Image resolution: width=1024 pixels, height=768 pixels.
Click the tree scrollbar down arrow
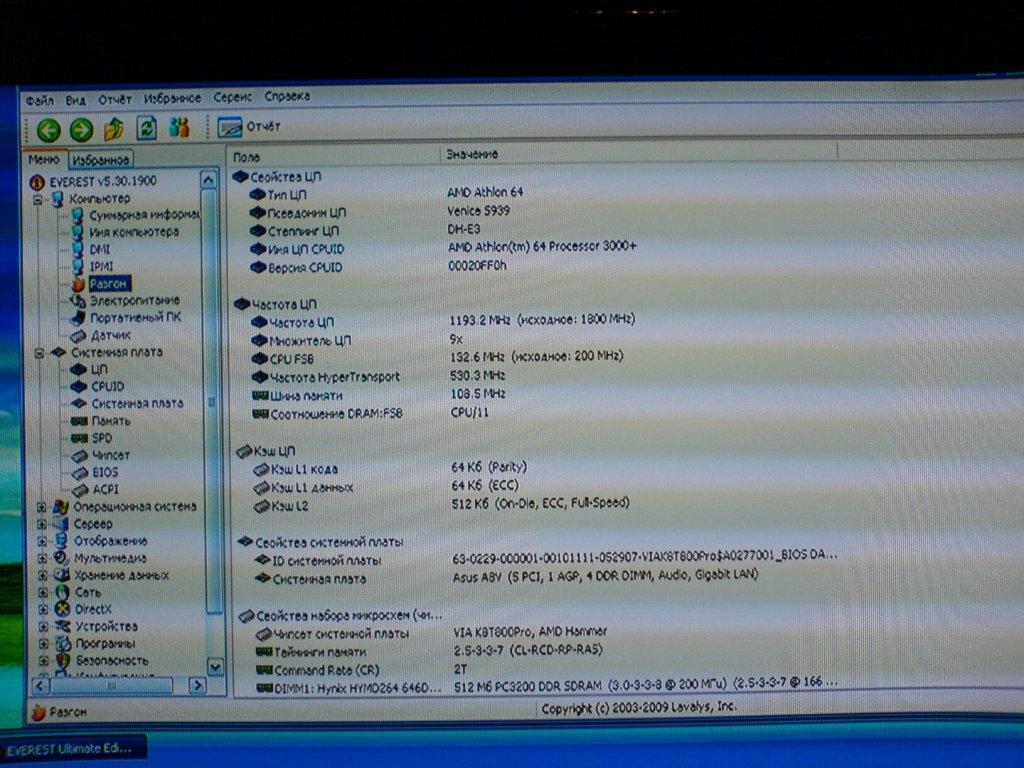(x=215, y=667)
